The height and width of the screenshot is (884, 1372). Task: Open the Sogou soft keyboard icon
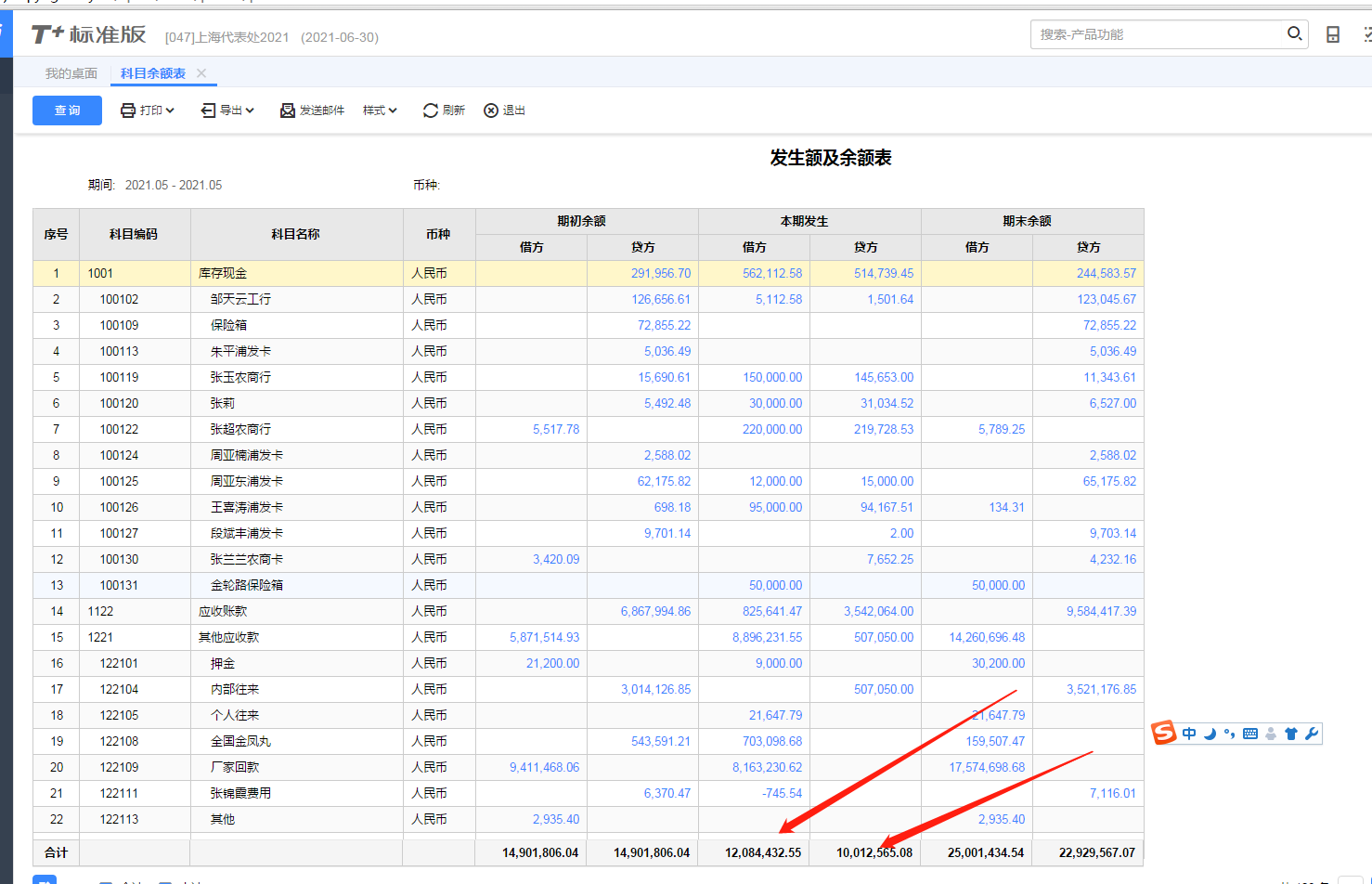[1250, 734]
